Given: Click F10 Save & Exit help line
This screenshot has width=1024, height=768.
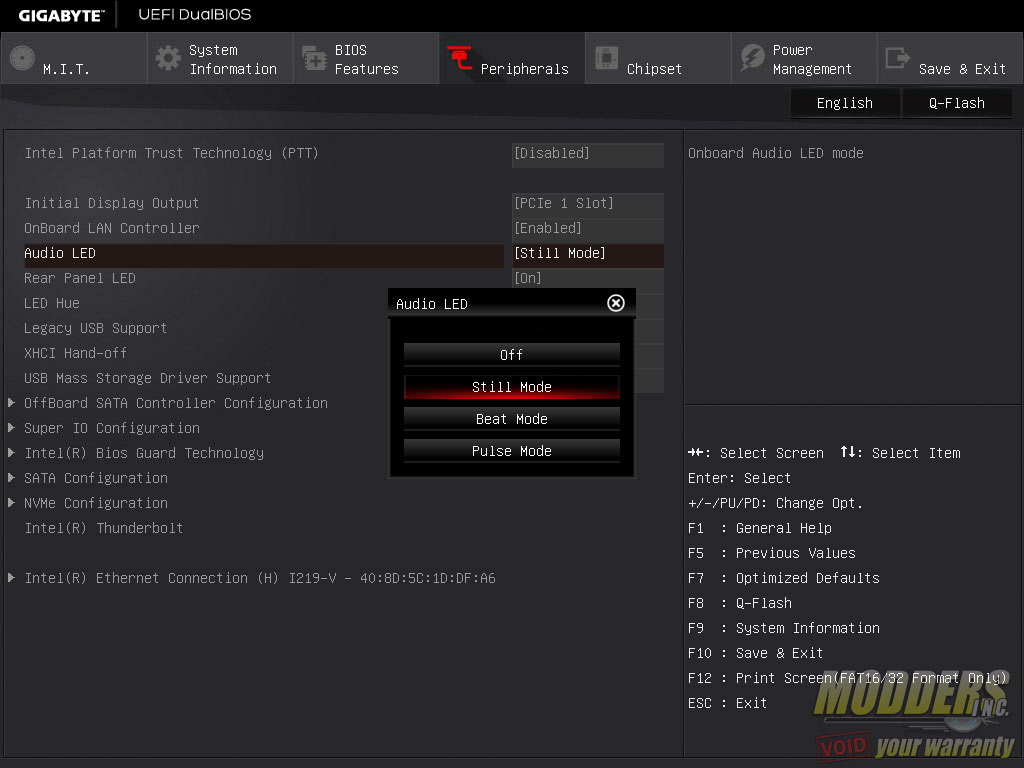Looking at the screenshot, I should pos(755,653).
